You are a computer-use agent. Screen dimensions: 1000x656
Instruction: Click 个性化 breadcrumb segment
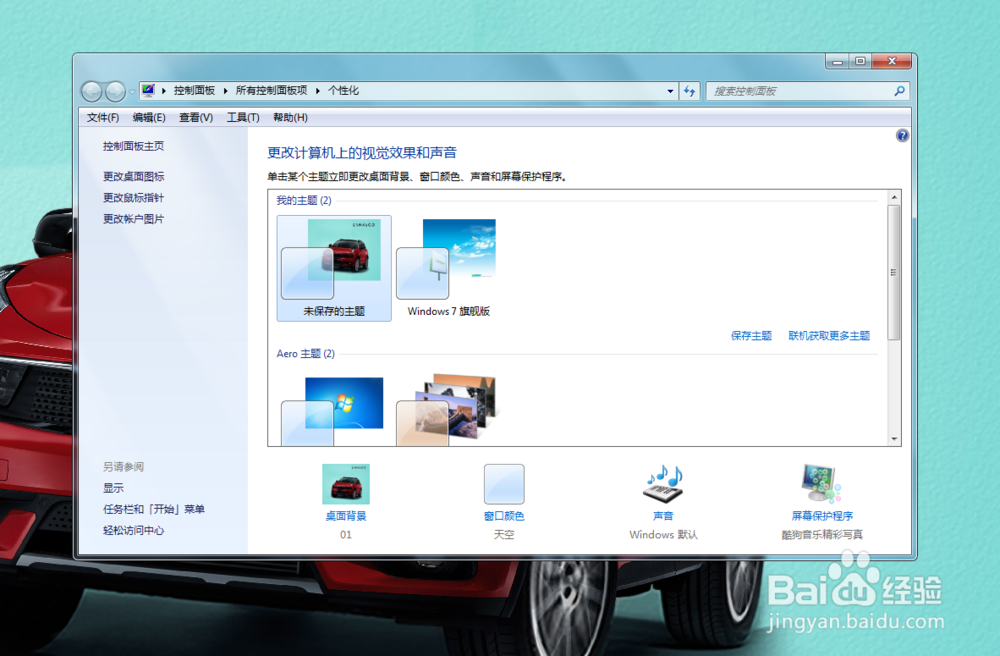tap(343, 91)
